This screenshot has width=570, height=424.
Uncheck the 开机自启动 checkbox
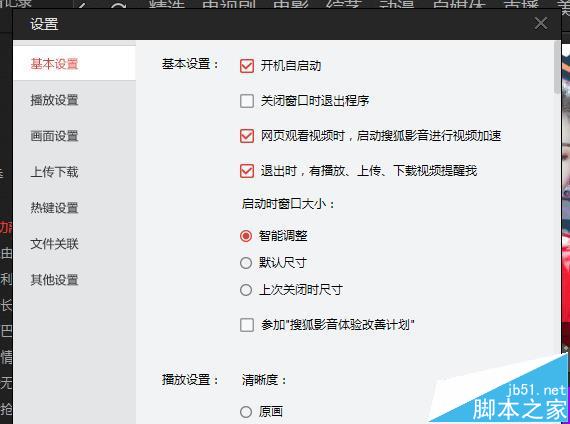[x=247, y=66]
